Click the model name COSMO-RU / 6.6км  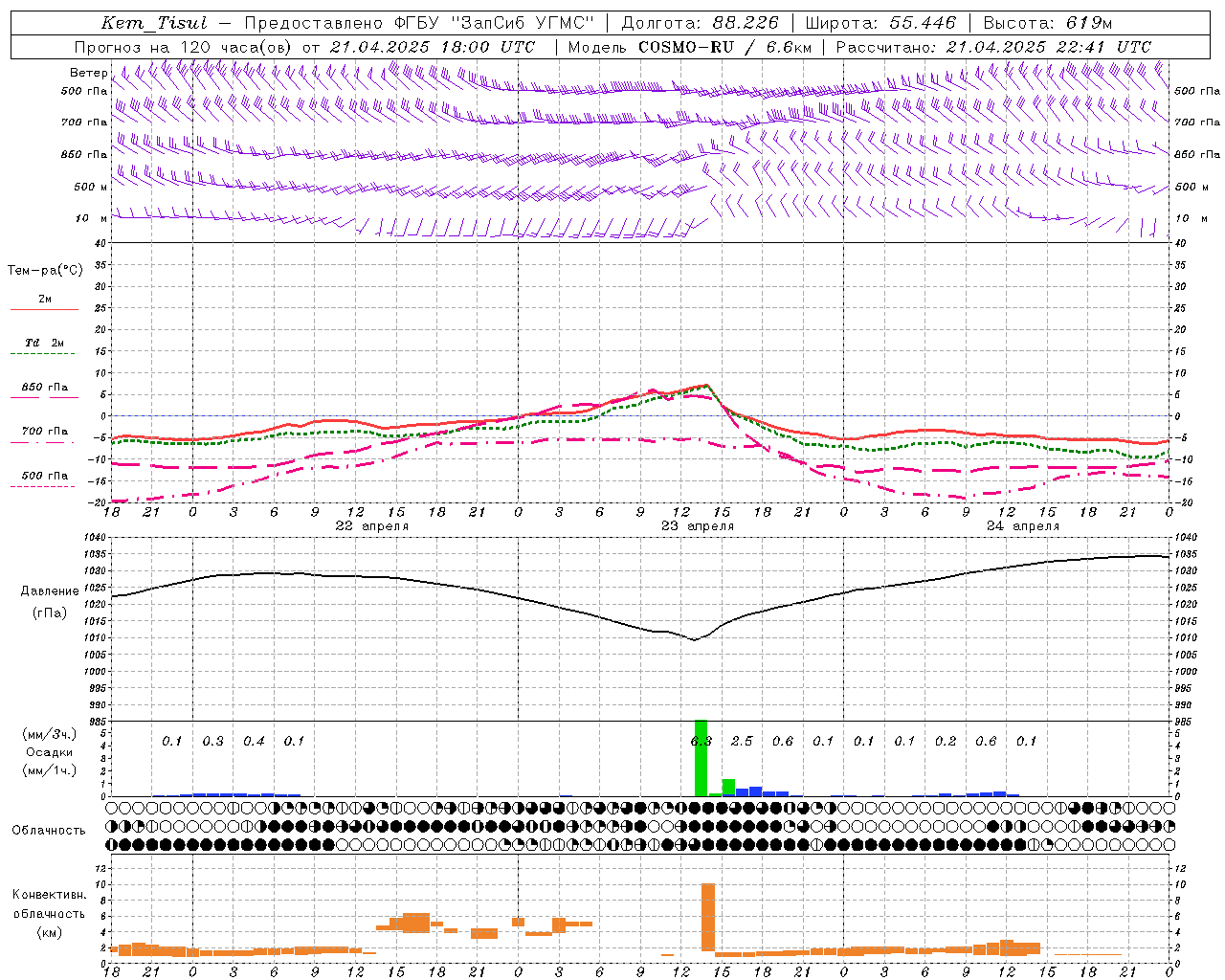pos(725,47)
